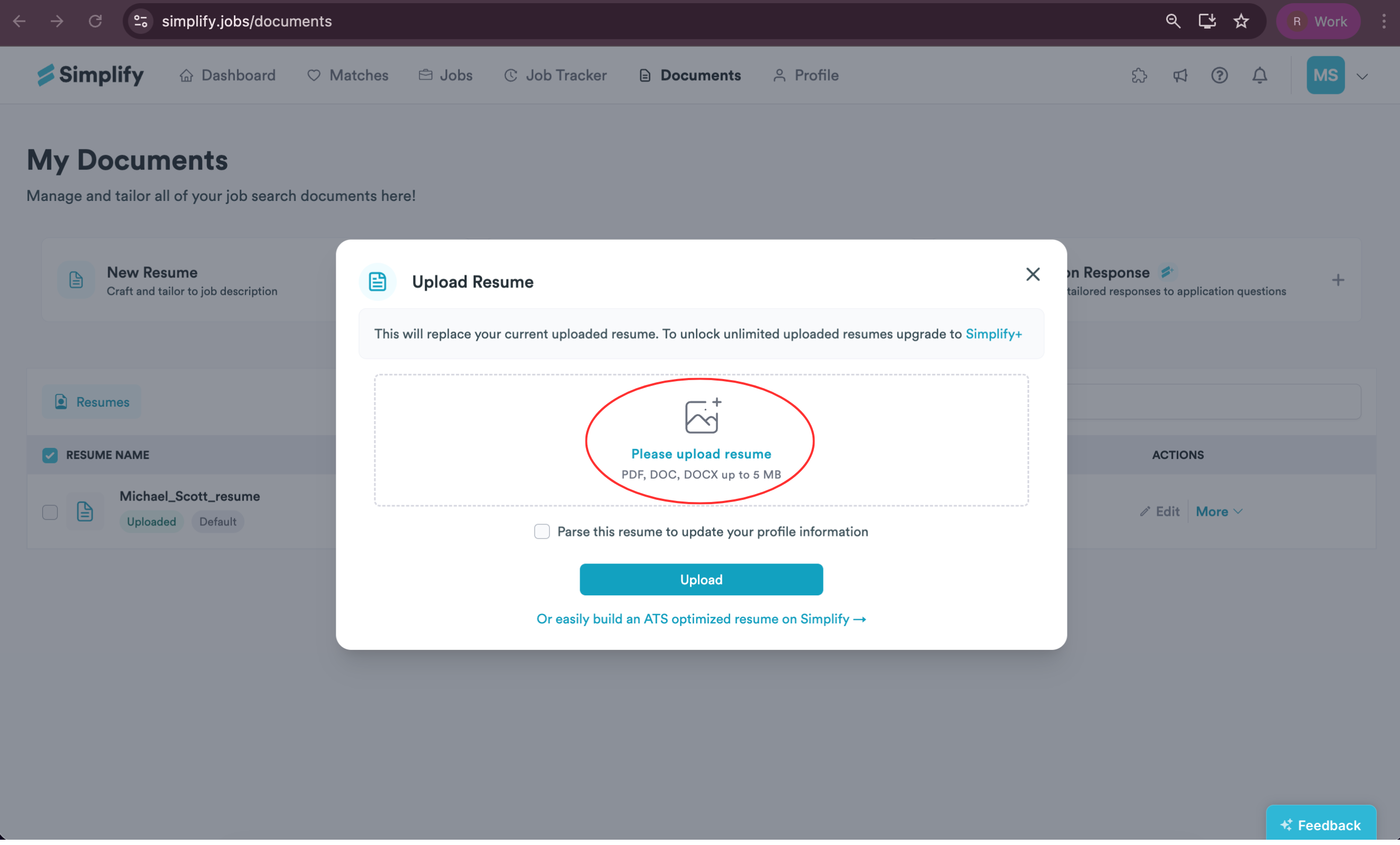
Task: Open the Dashboard nav item
Action: tap(227, 75)
